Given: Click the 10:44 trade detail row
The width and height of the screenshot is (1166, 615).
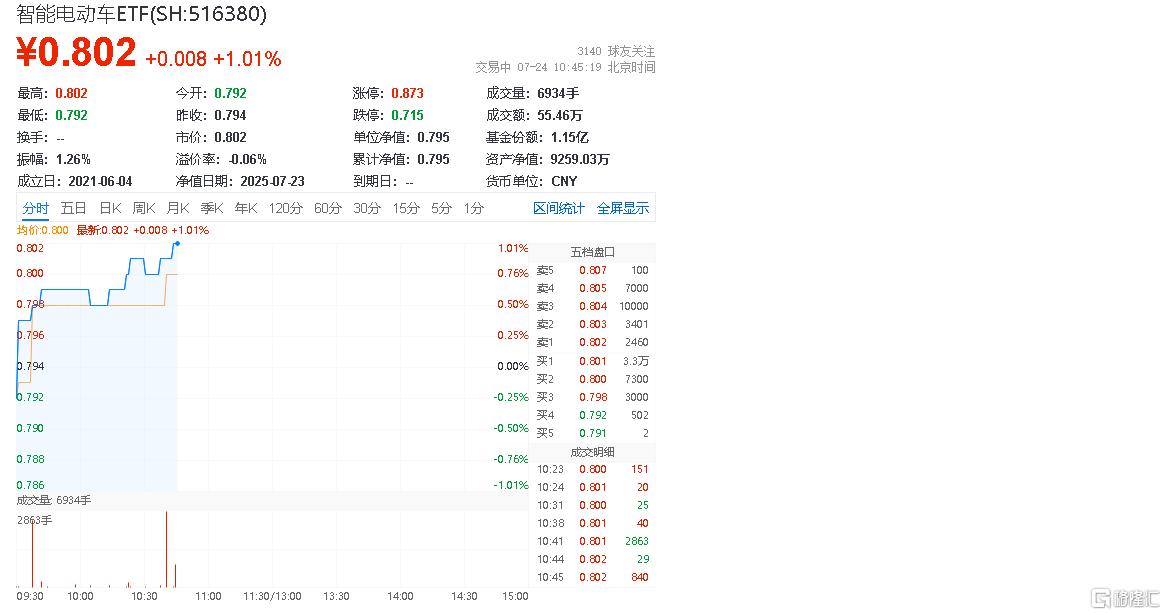Looking at the screenshot, I should [x=593, y=558].
